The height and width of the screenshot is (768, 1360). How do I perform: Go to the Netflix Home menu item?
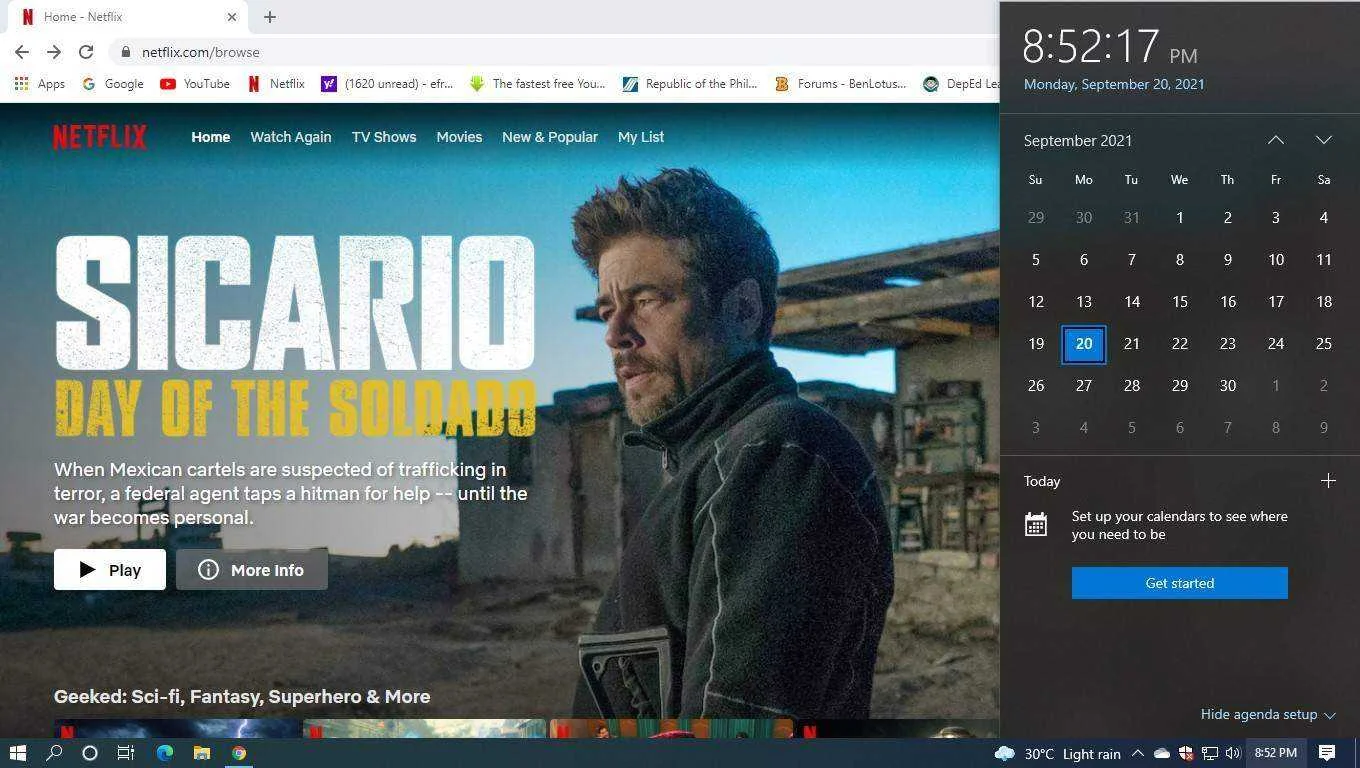pyautogui.click(x=211, y=137)
